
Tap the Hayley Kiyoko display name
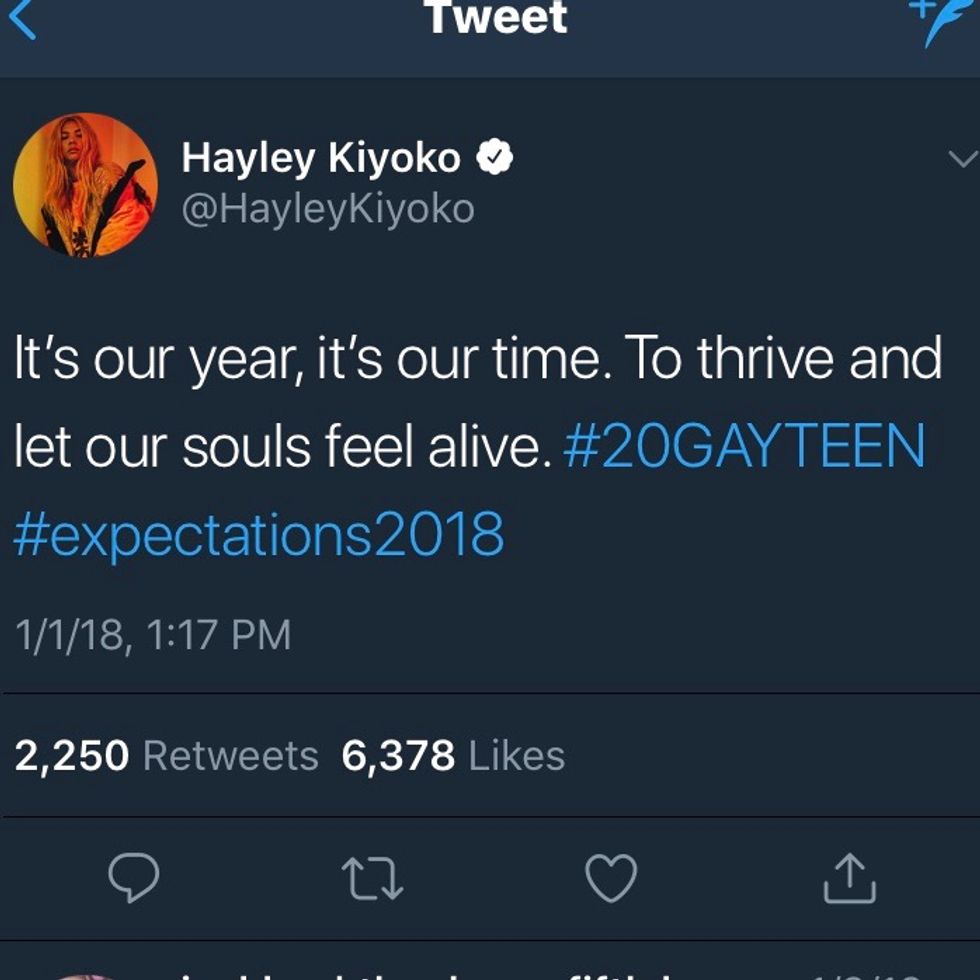click(321, 157)
